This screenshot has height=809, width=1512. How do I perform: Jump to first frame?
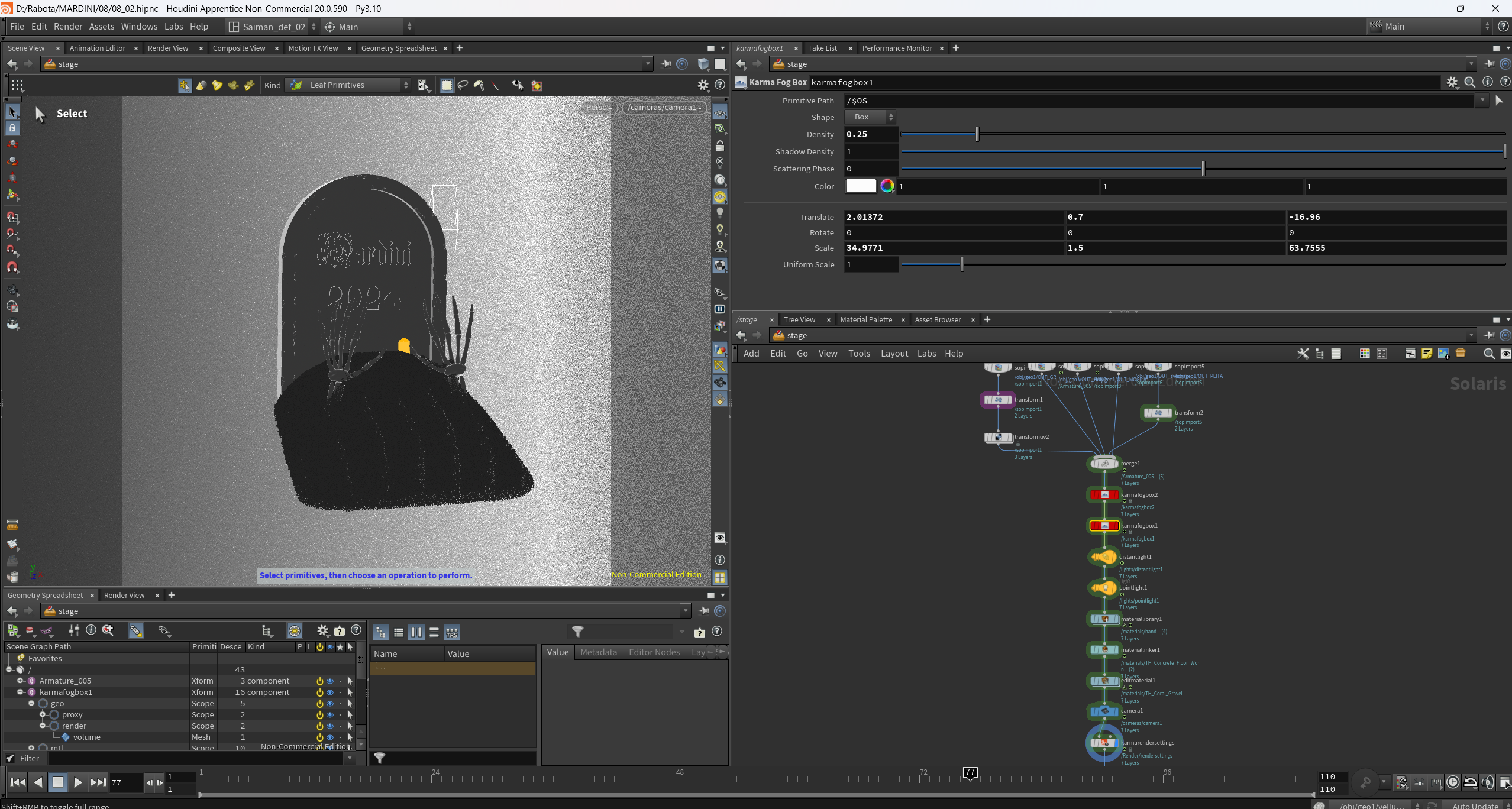18,782
